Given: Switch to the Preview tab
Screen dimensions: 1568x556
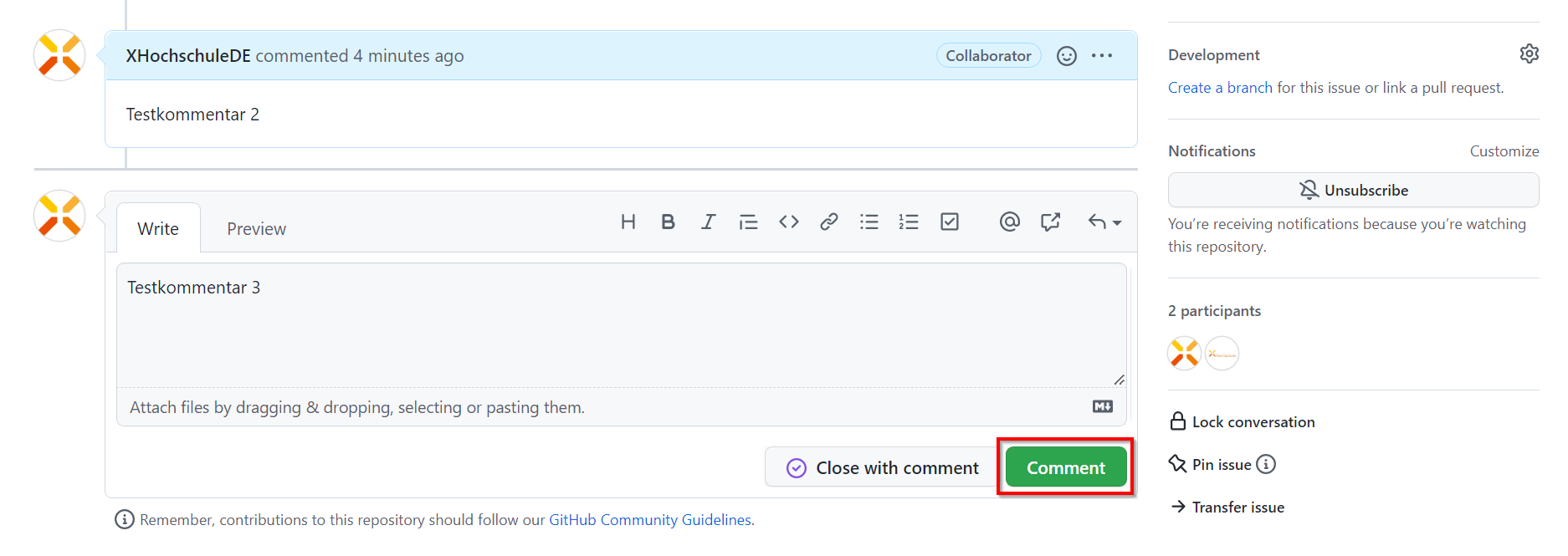Looking at the screenshot, I should click(x=256, y=228).
